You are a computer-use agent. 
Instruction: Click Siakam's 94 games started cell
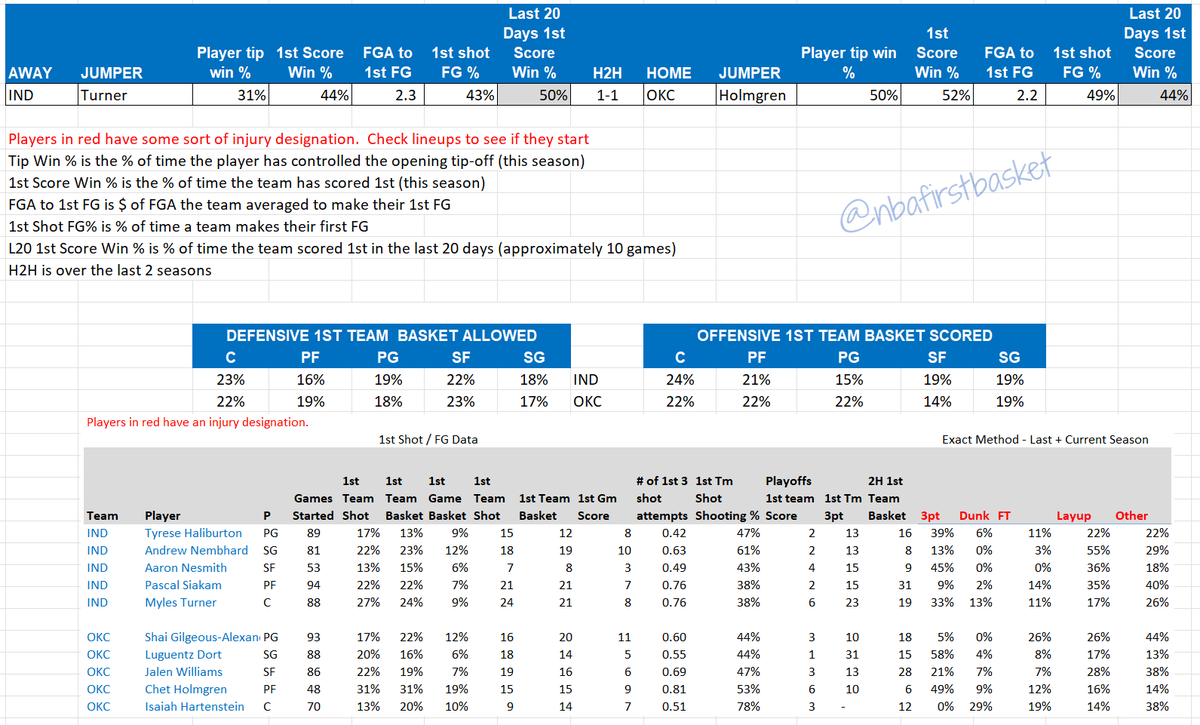click(x=313, y=585)
